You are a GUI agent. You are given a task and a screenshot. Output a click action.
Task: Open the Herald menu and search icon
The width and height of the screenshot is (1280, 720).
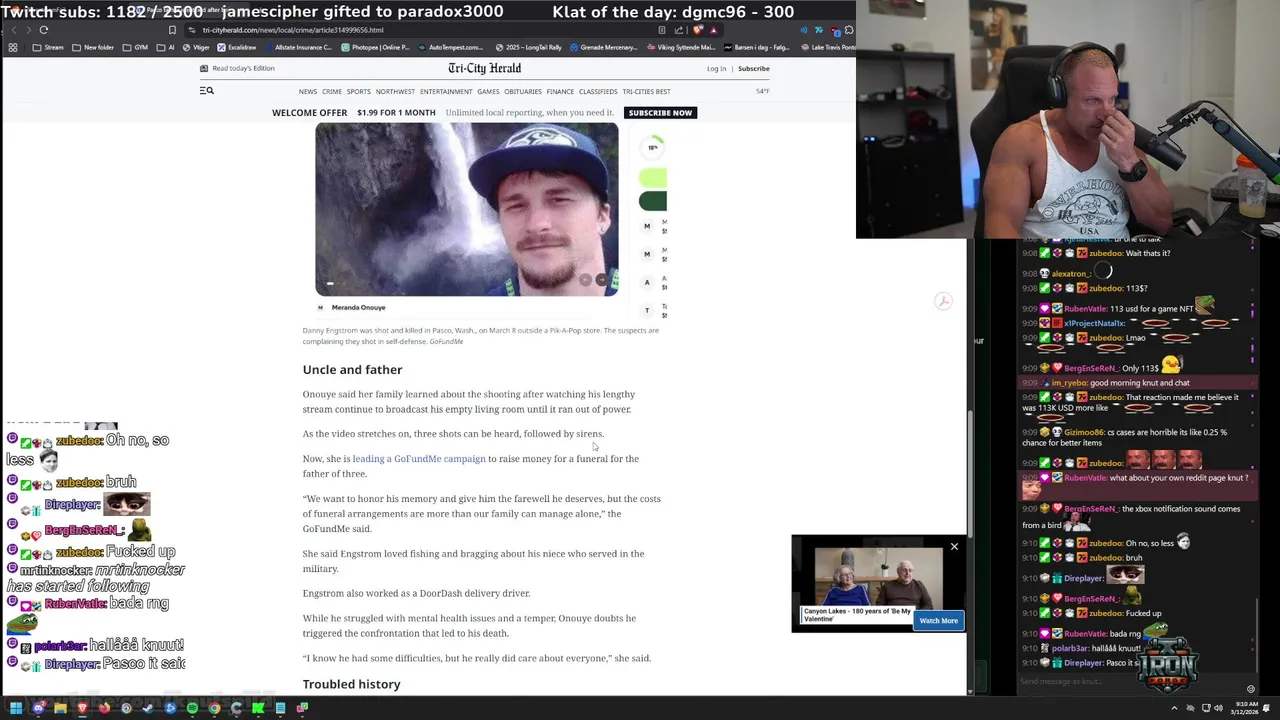pyautogui.click(x=207, y=91)
